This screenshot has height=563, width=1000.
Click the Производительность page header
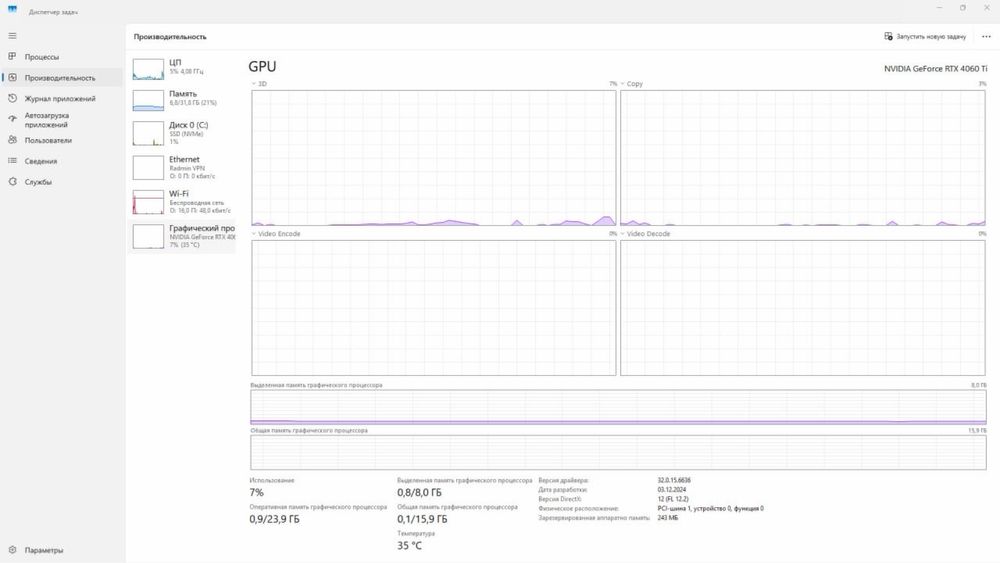pyautogui.click(x=170, y=37)
